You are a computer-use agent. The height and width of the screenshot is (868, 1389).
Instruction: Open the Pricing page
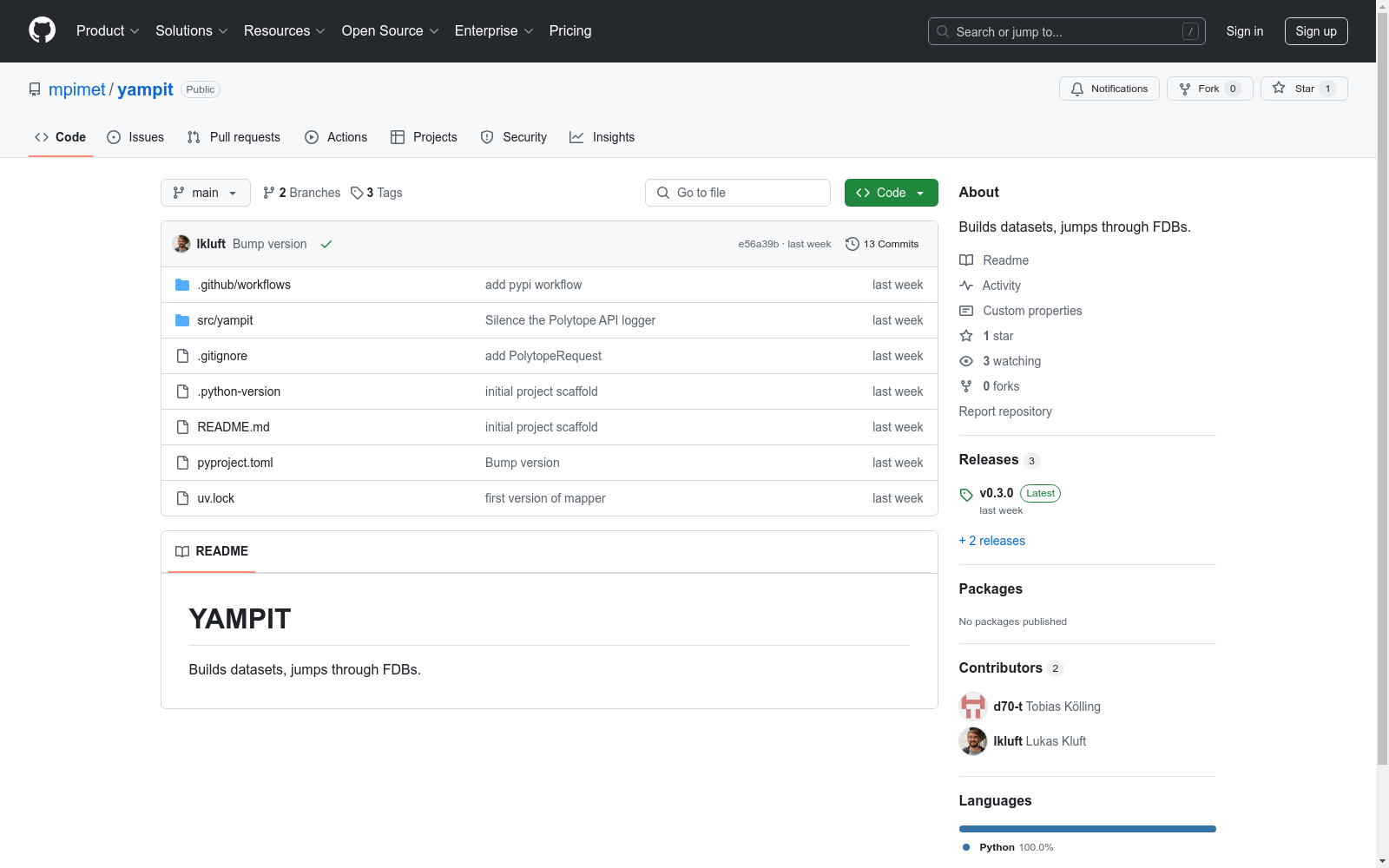(x=570, y=30)
